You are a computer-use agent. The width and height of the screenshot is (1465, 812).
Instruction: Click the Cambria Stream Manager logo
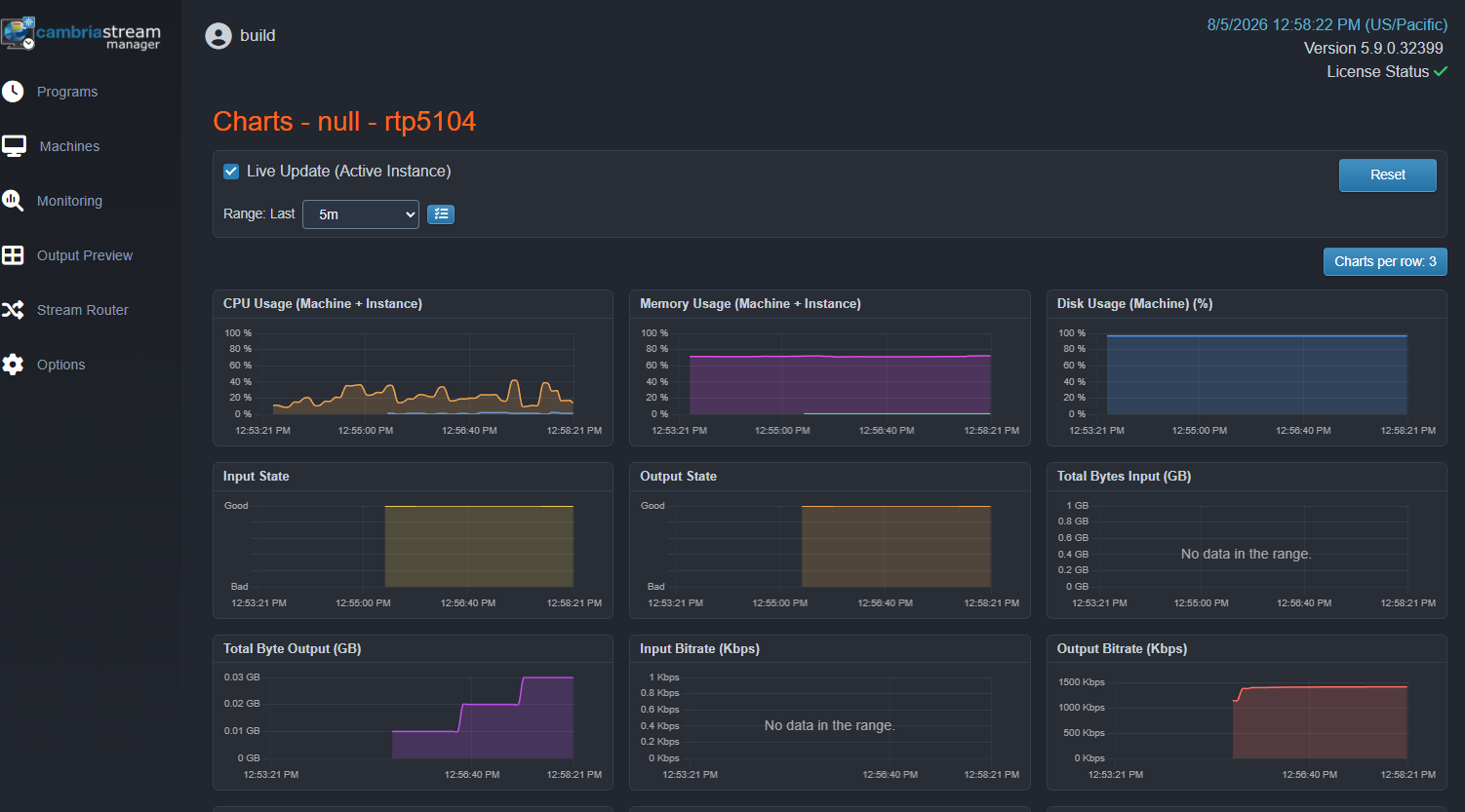pos(81,34)
